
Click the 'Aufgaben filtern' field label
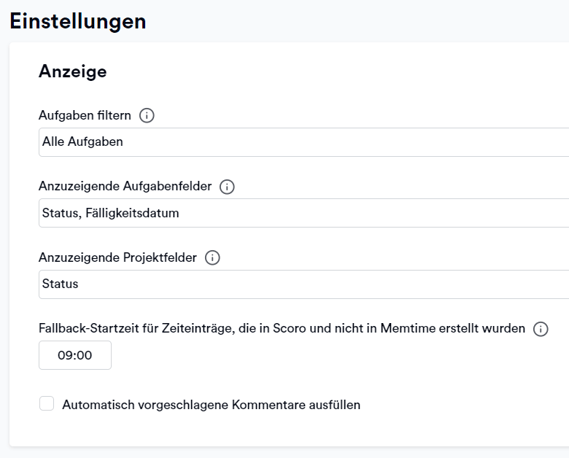coord(85,115)
